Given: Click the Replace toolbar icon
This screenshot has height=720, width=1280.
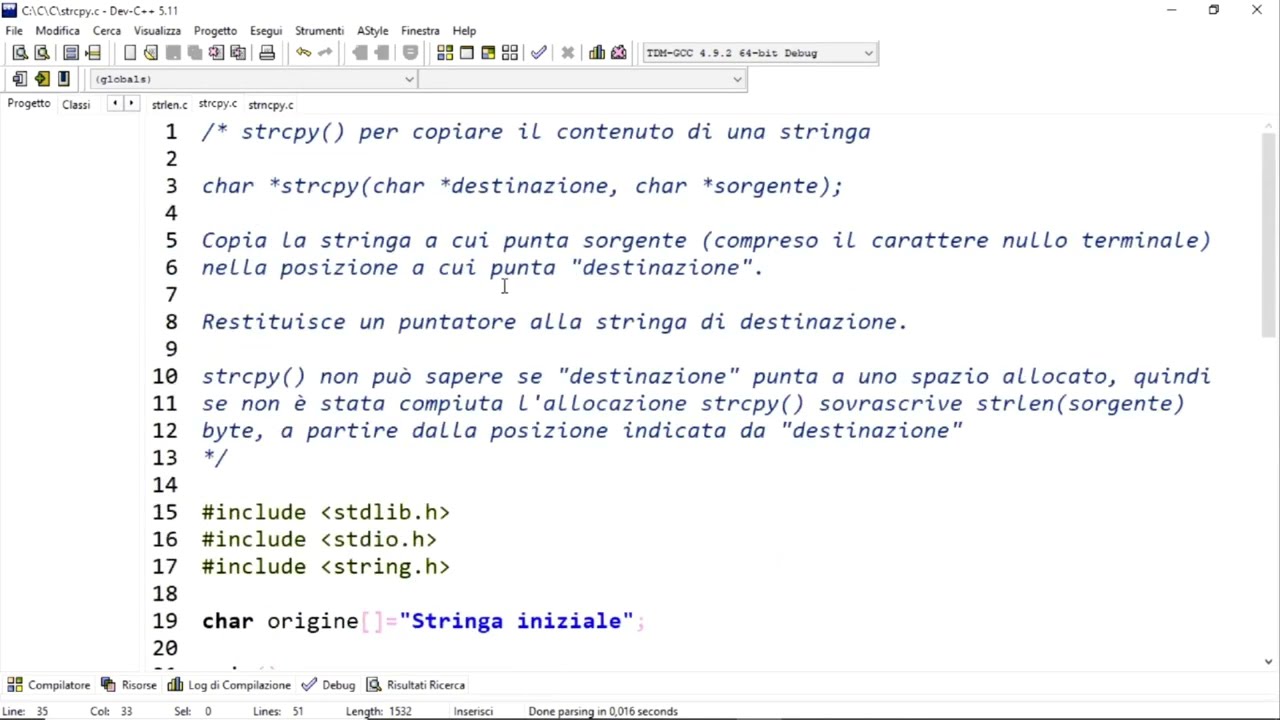Looking at the screenshot, I should [42, 53].
